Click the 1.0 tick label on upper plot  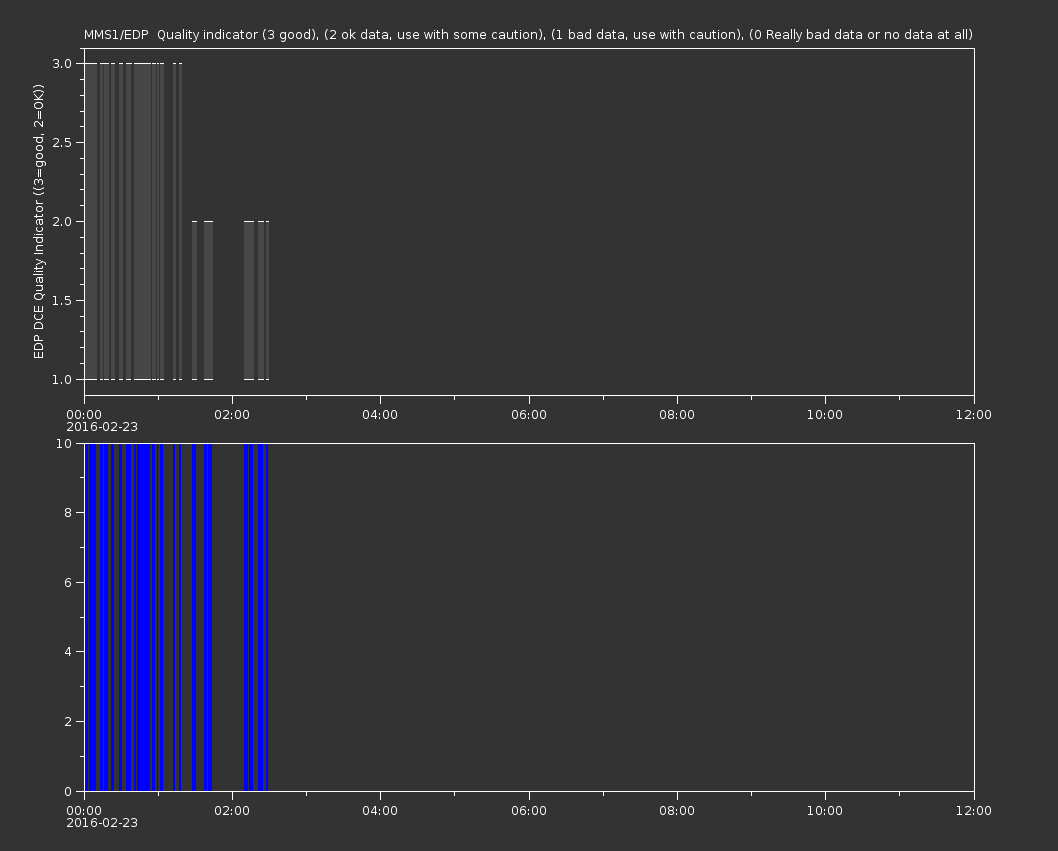click(62, 379)
